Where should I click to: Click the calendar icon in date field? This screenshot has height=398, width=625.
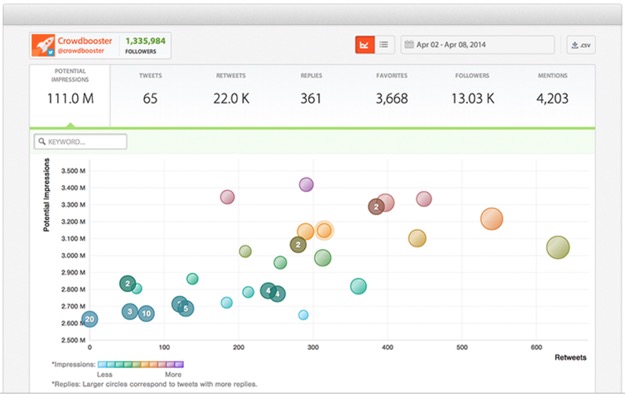[x=409, y=44]
